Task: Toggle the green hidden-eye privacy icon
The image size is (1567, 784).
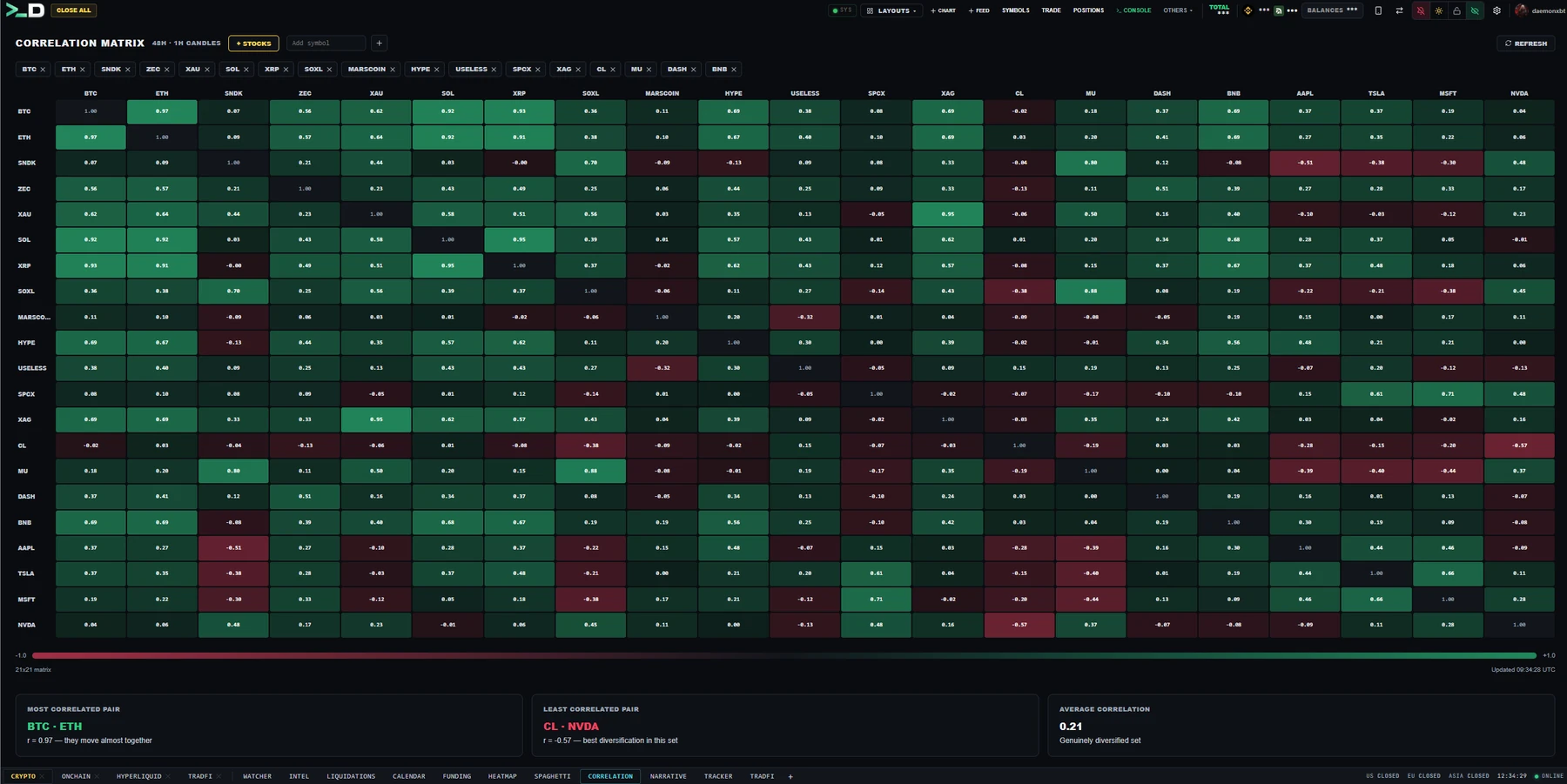Action: pos(1475,10)
